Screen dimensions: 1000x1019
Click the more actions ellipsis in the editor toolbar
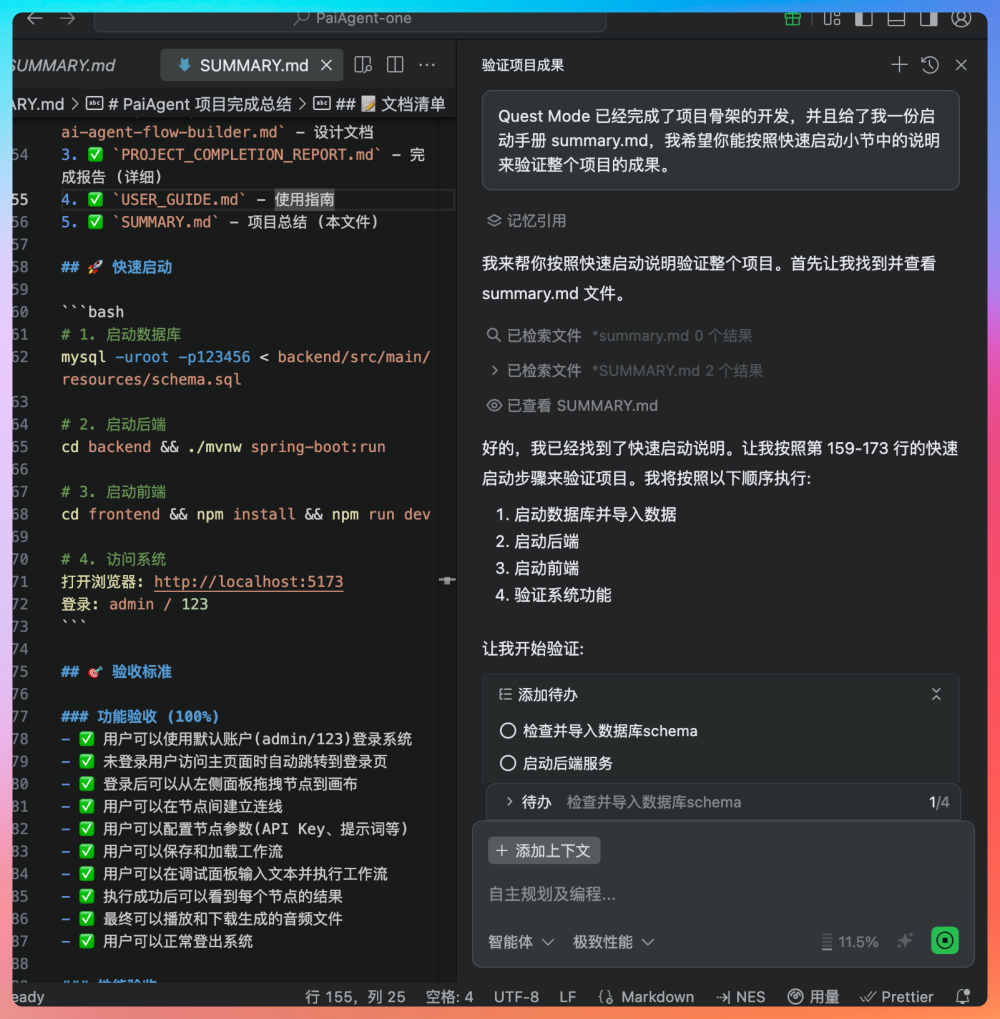426,64
